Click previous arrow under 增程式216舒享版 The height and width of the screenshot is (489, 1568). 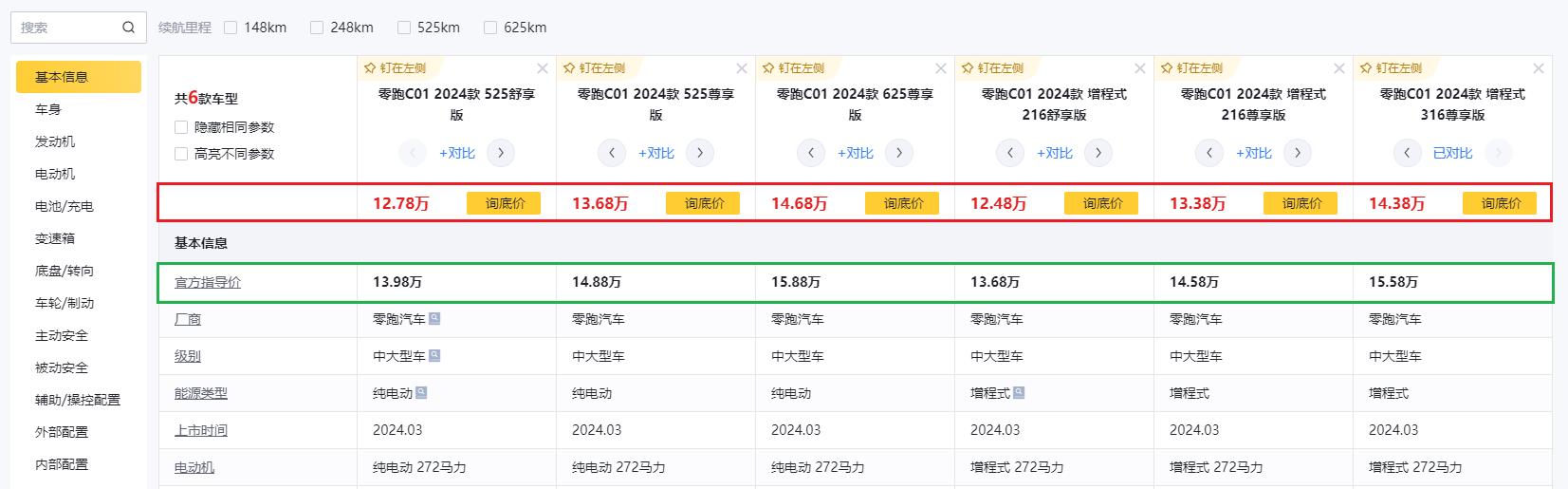tap(1010, 153)
